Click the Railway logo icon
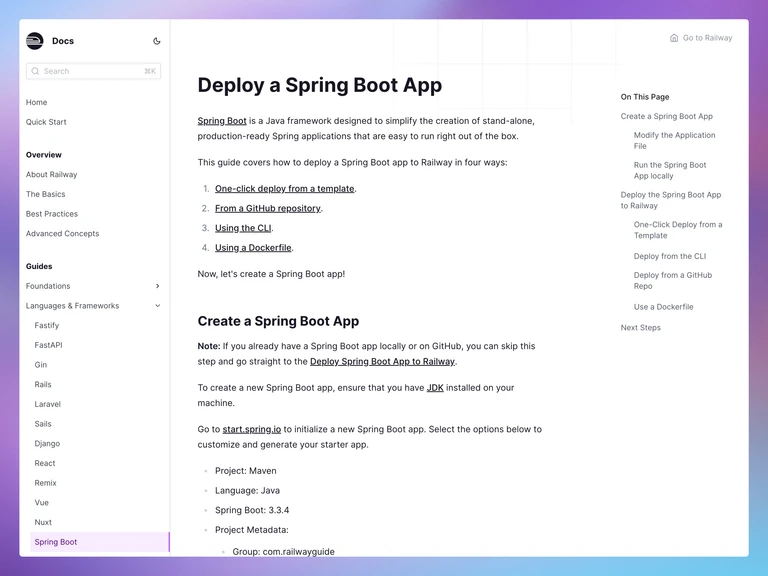Image resolution: width=768 pixels, height=576 pixels. (35, 41)
